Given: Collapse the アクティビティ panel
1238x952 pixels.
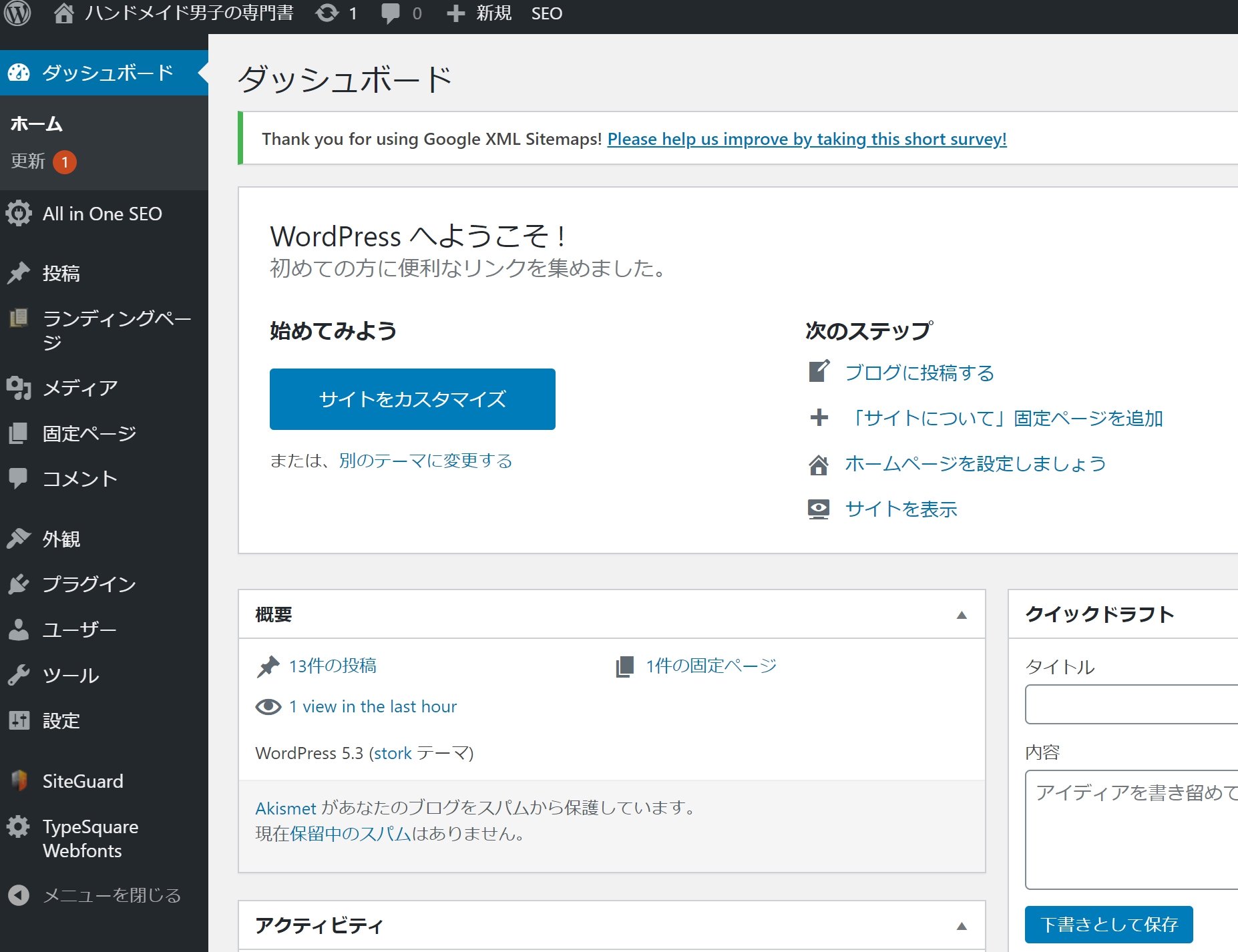Looking at the screenshot, I should [962, 926].
